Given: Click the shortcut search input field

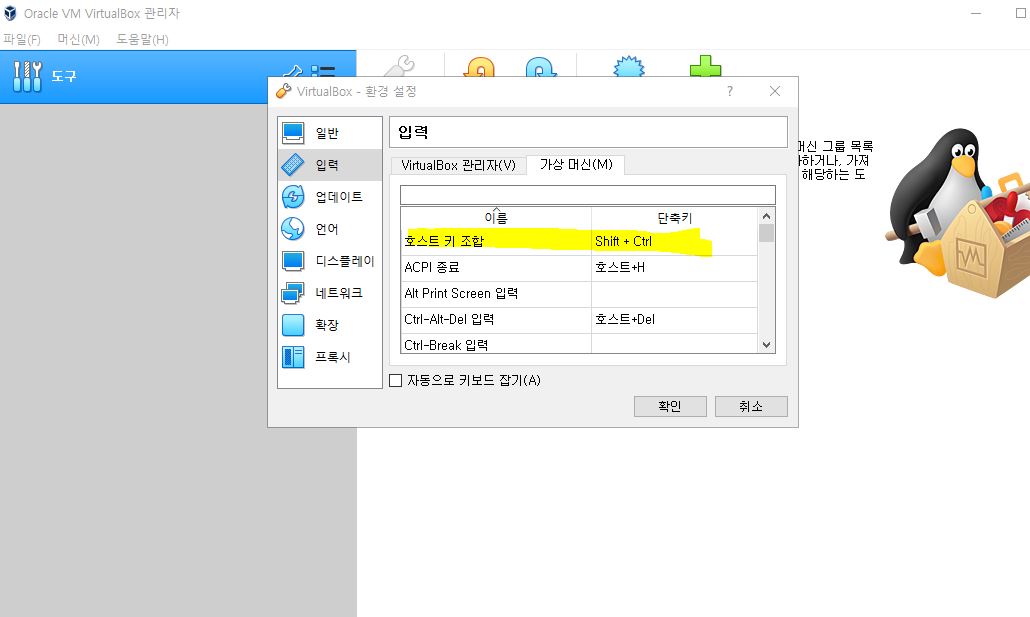Looking at the screenshot, I should point(587,195).
